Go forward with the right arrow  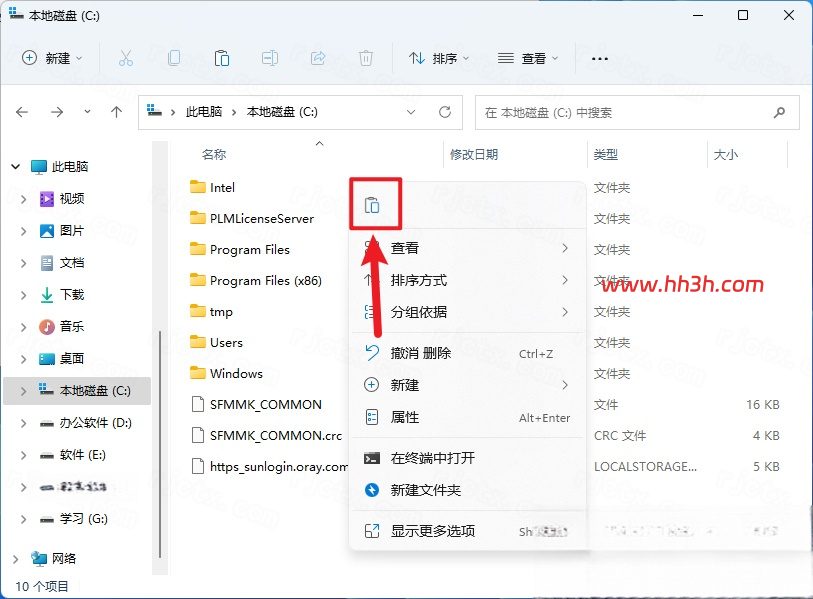(57, 112)
